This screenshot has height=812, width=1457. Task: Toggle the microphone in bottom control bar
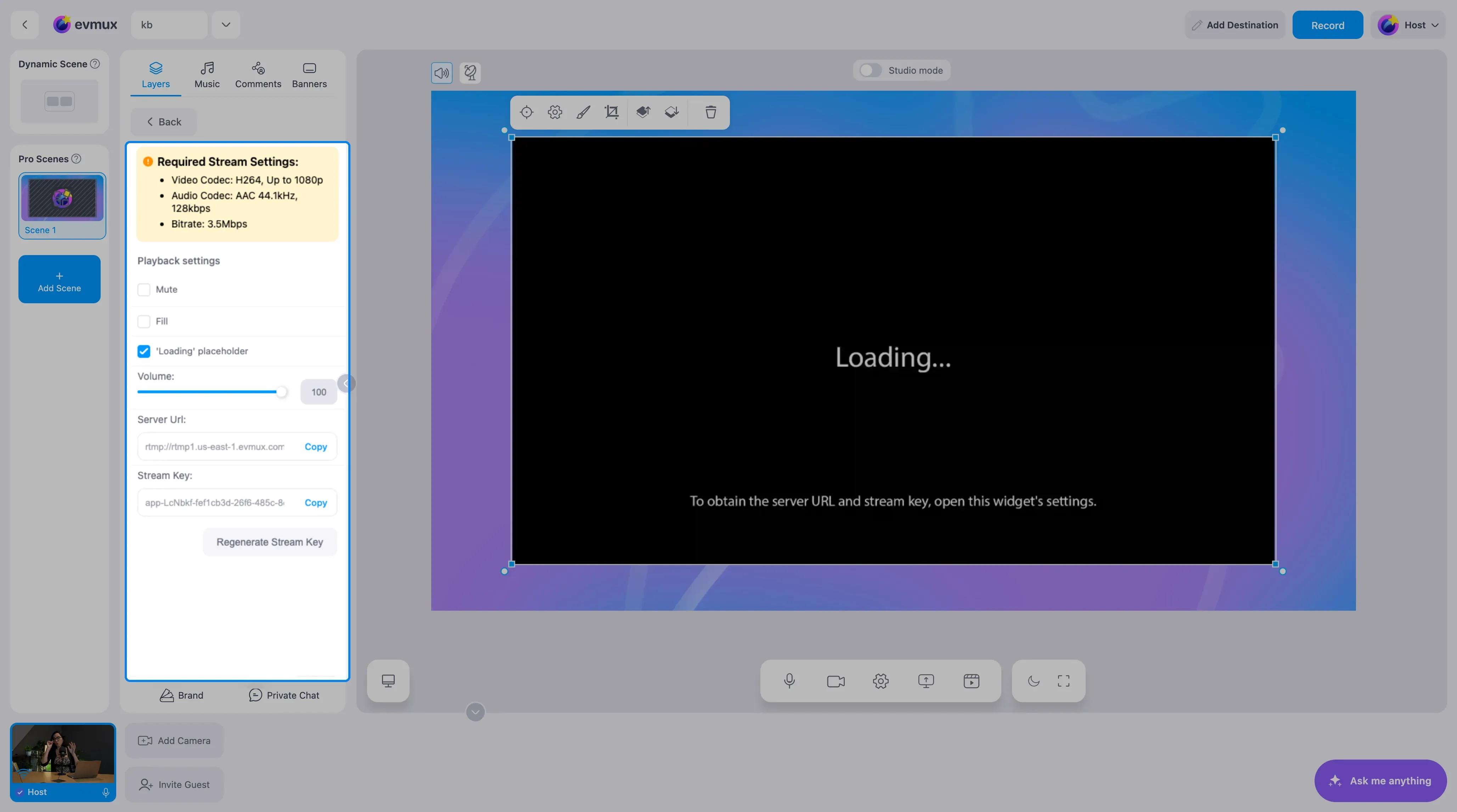point(789,681)
